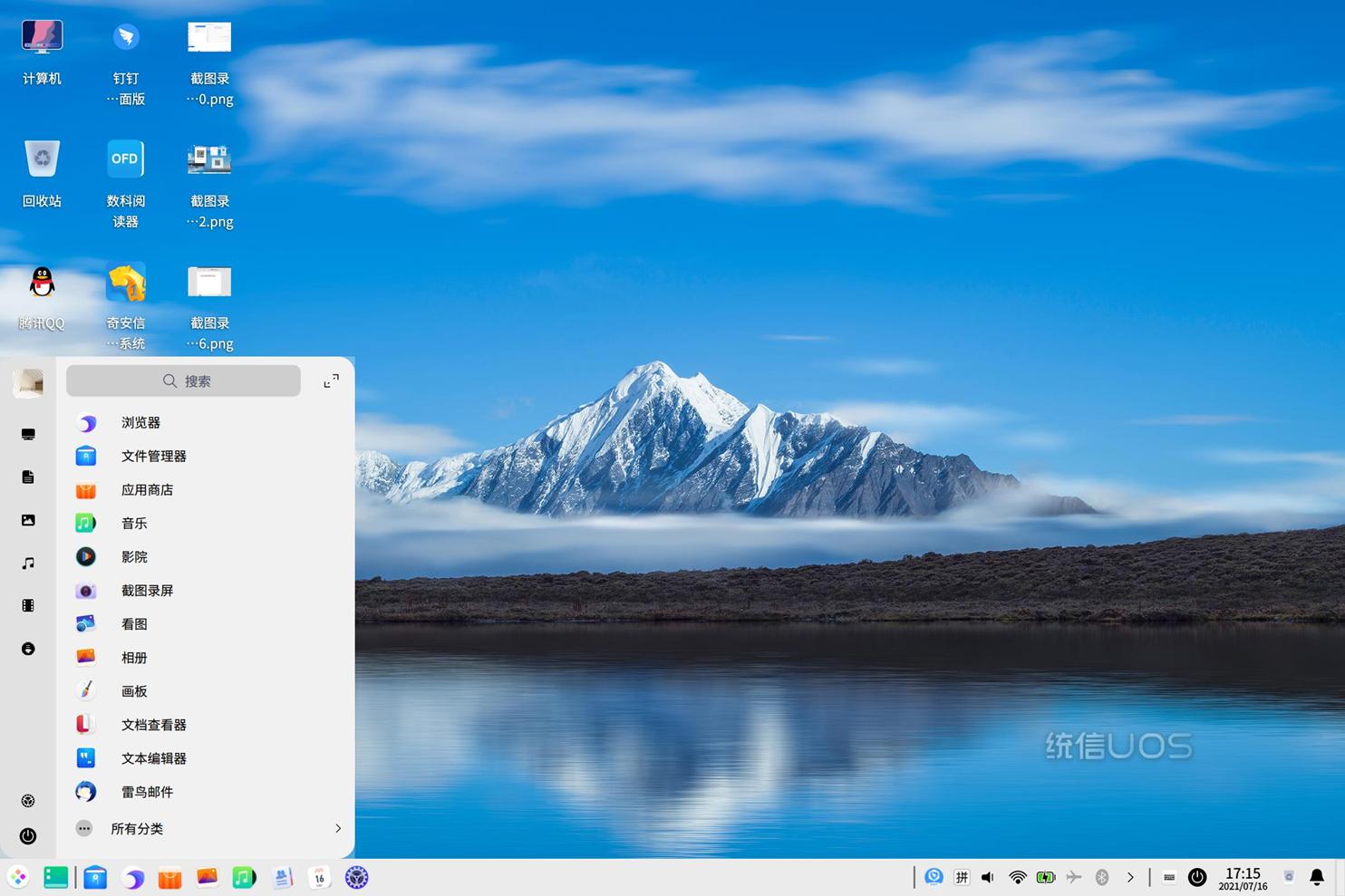The image size is (1345, 896).
Task: Click the Wi-Fi icon in system tray
Action: tap(1017, 877)
